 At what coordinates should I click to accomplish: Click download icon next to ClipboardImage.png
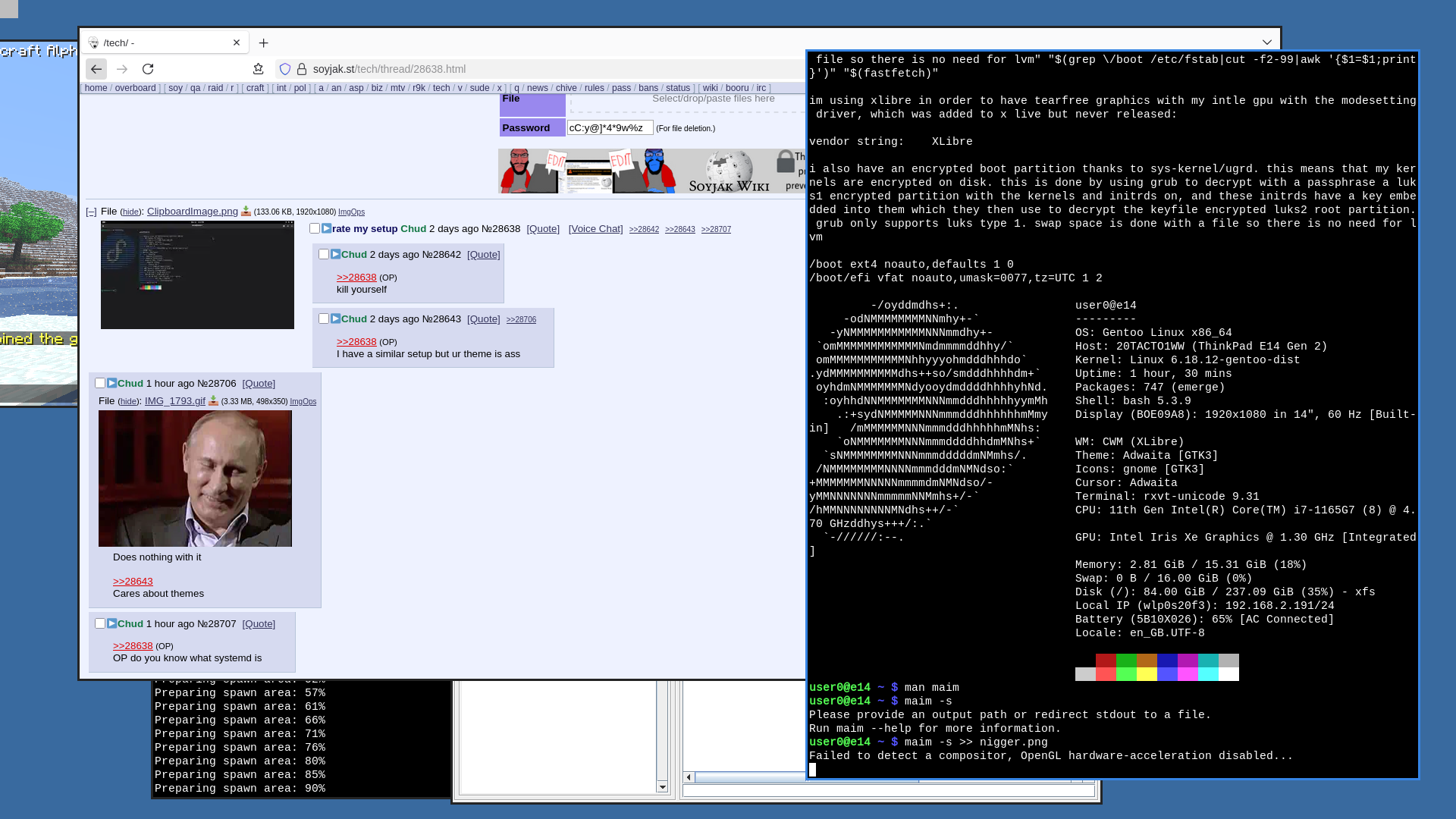246,212
